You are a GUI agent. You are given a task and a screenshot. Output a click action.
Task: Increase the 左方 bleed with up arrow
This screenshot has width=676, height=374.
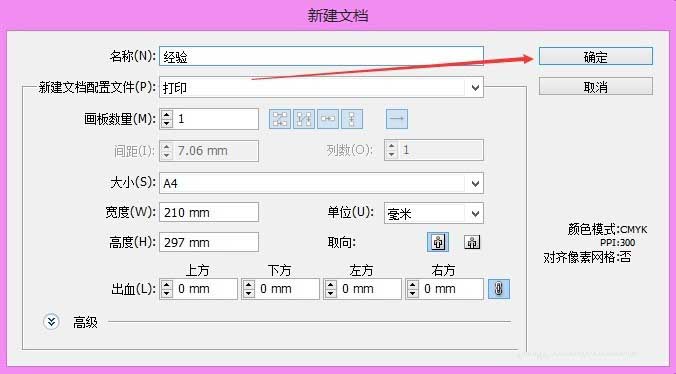tap(331, 284)
